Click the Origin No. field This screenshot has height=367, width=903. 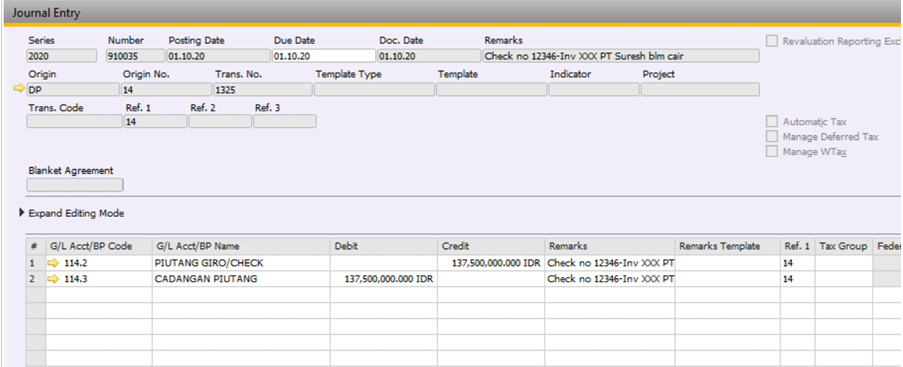tap(166, 89)
